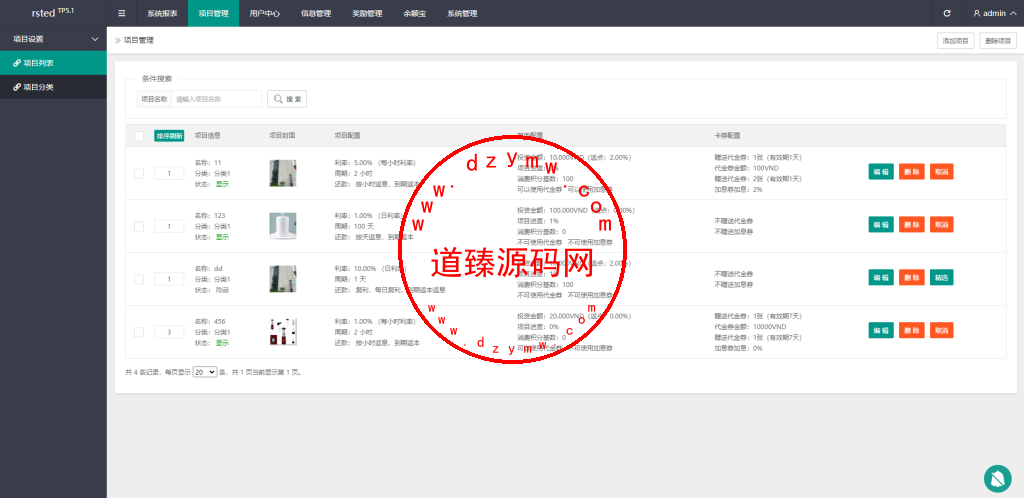Click sort order field of project 456
1024x498 pixels.
[169, 332]
